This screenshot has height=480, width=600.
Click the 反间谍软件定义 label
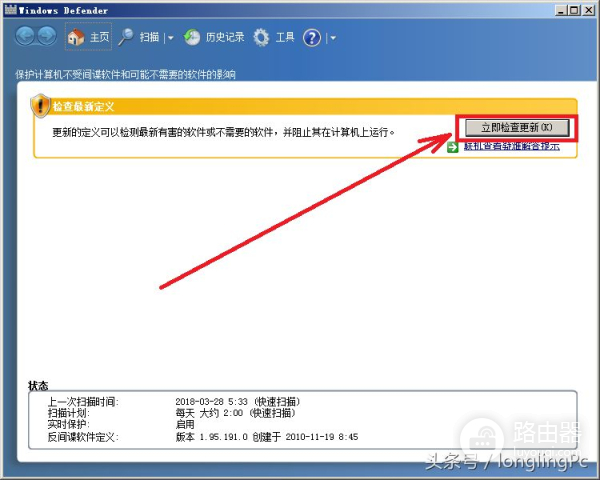click(83, 437)
